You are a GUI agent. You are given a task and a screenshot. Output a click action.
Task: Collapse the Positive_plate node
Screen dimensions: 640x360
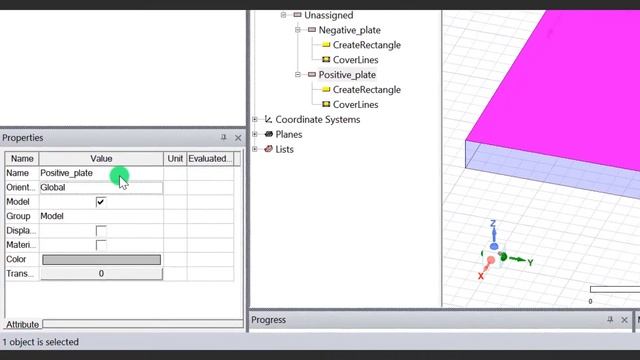[x=298, y=75]
